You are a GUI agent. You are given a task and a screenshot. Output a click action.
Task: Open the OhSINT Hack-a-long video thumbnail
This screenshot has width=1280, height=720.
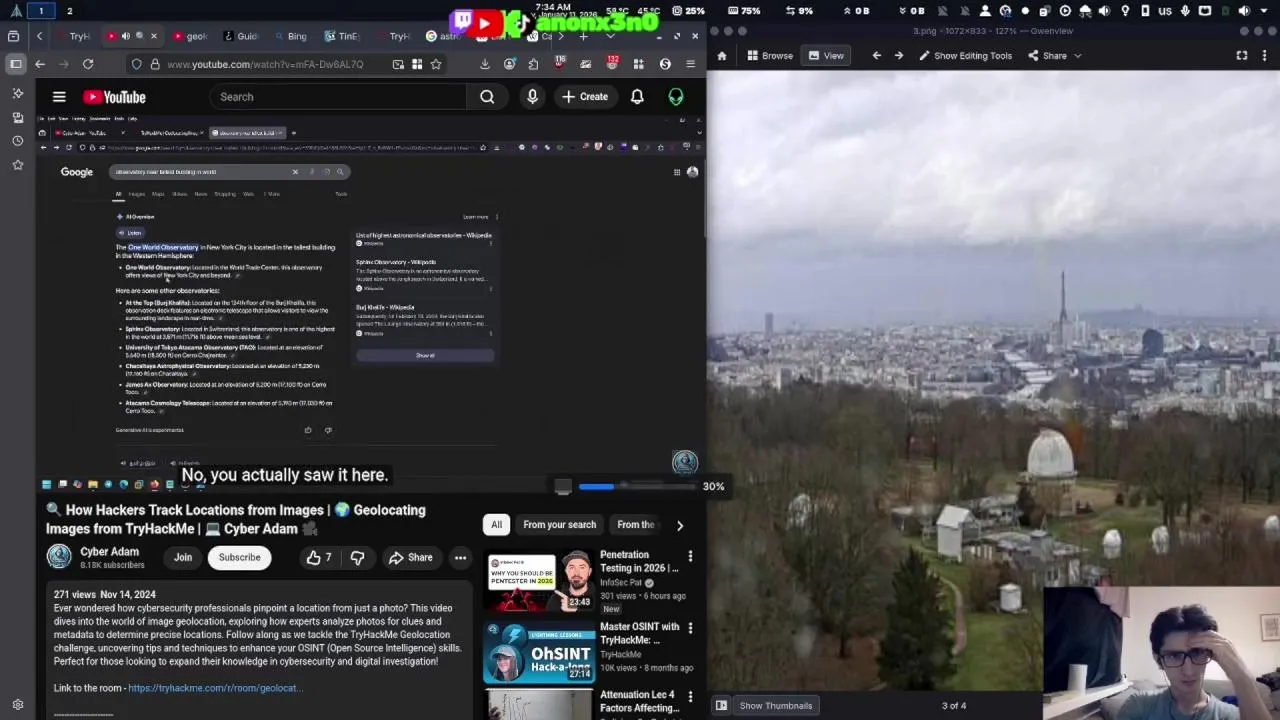click(539, 652)
